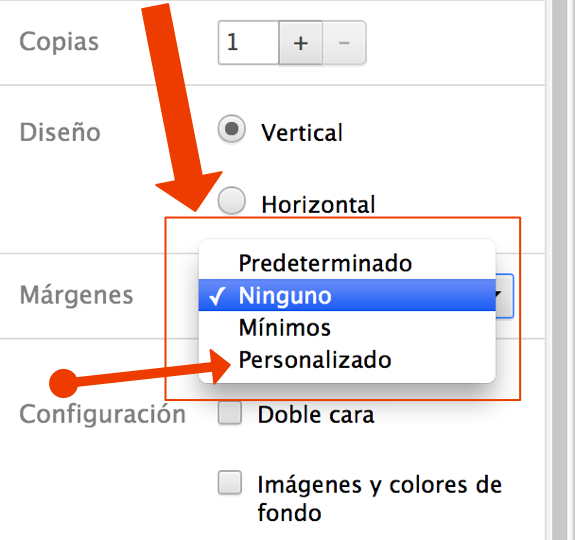
Task: Click the Márgenes section label
Action: 76,295
